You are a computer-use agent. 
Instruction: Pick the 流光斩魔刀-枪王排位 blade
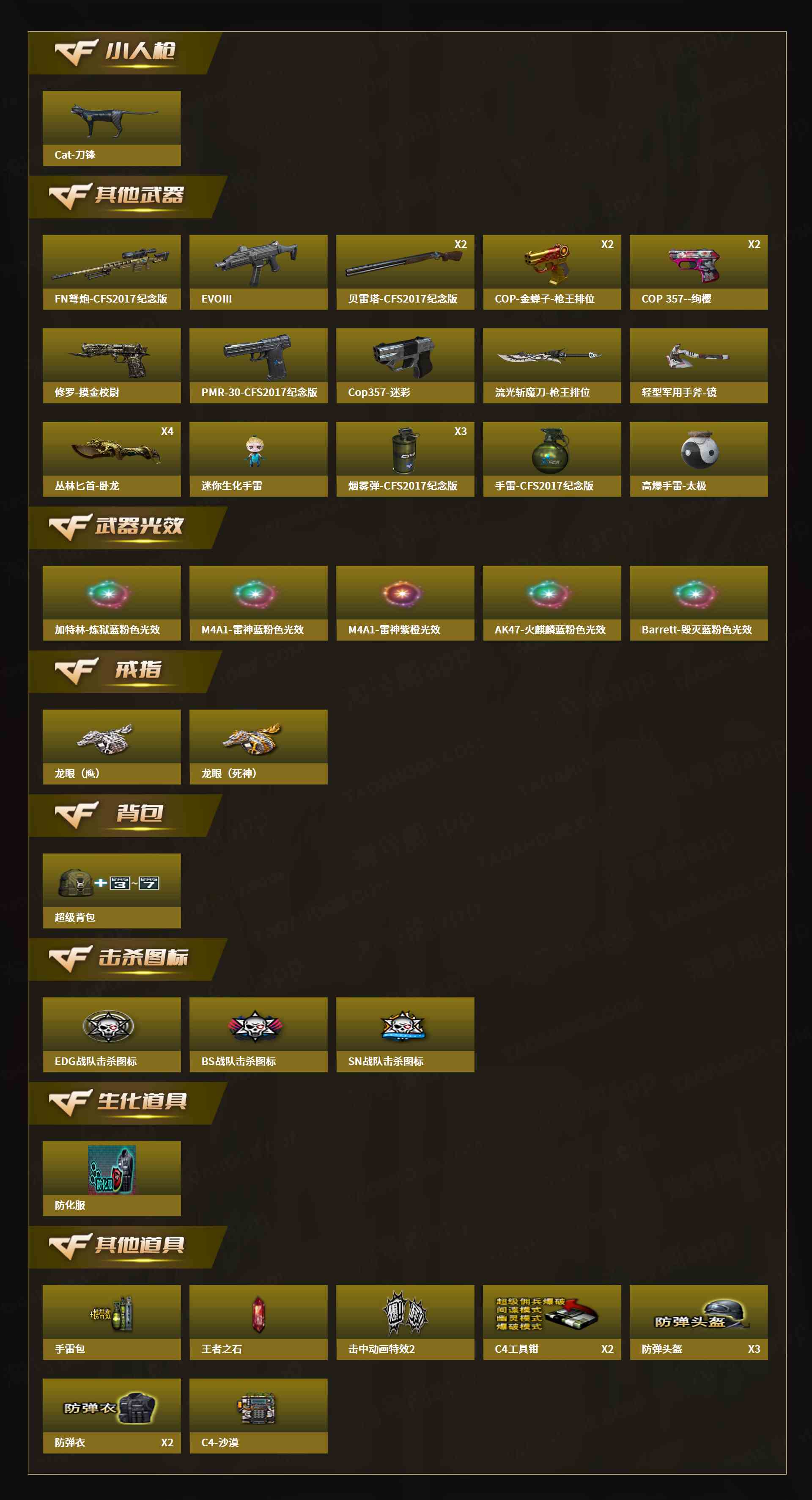click(x=552, y=366)
